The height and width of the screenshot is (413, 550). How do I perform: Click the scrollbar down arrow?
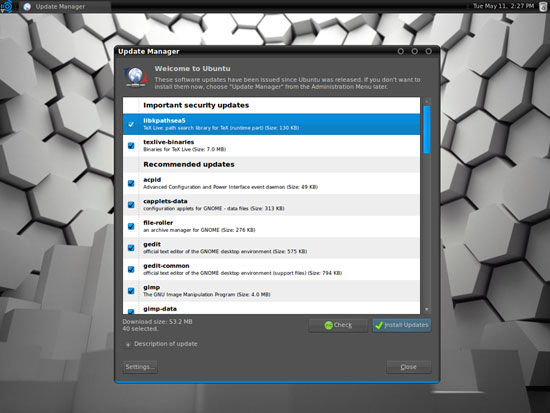[427, 309]
